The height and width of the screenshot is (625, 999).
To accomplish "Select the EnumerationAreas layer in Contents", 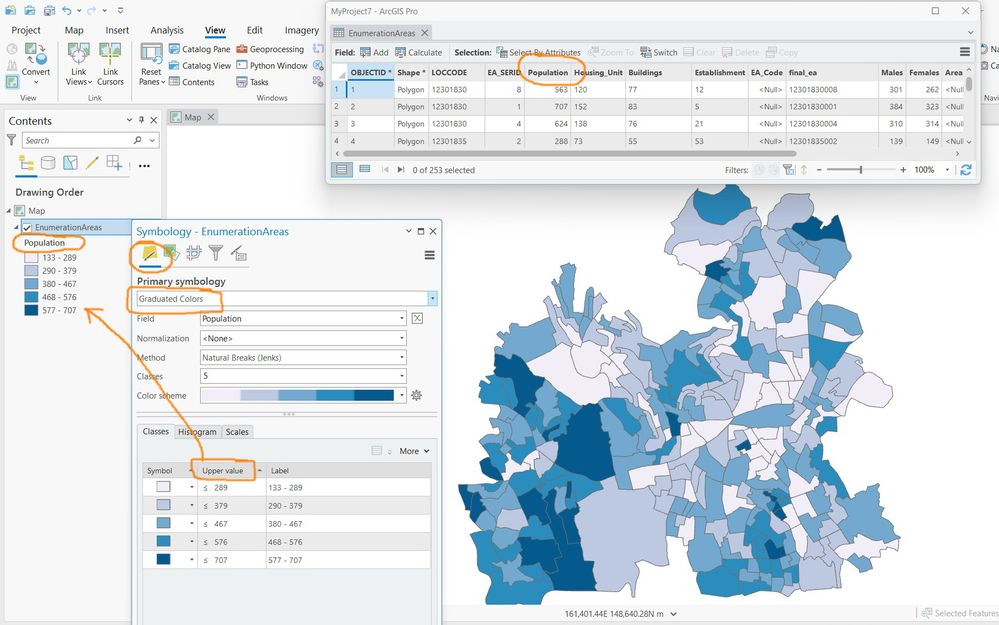I will (68, 227).
